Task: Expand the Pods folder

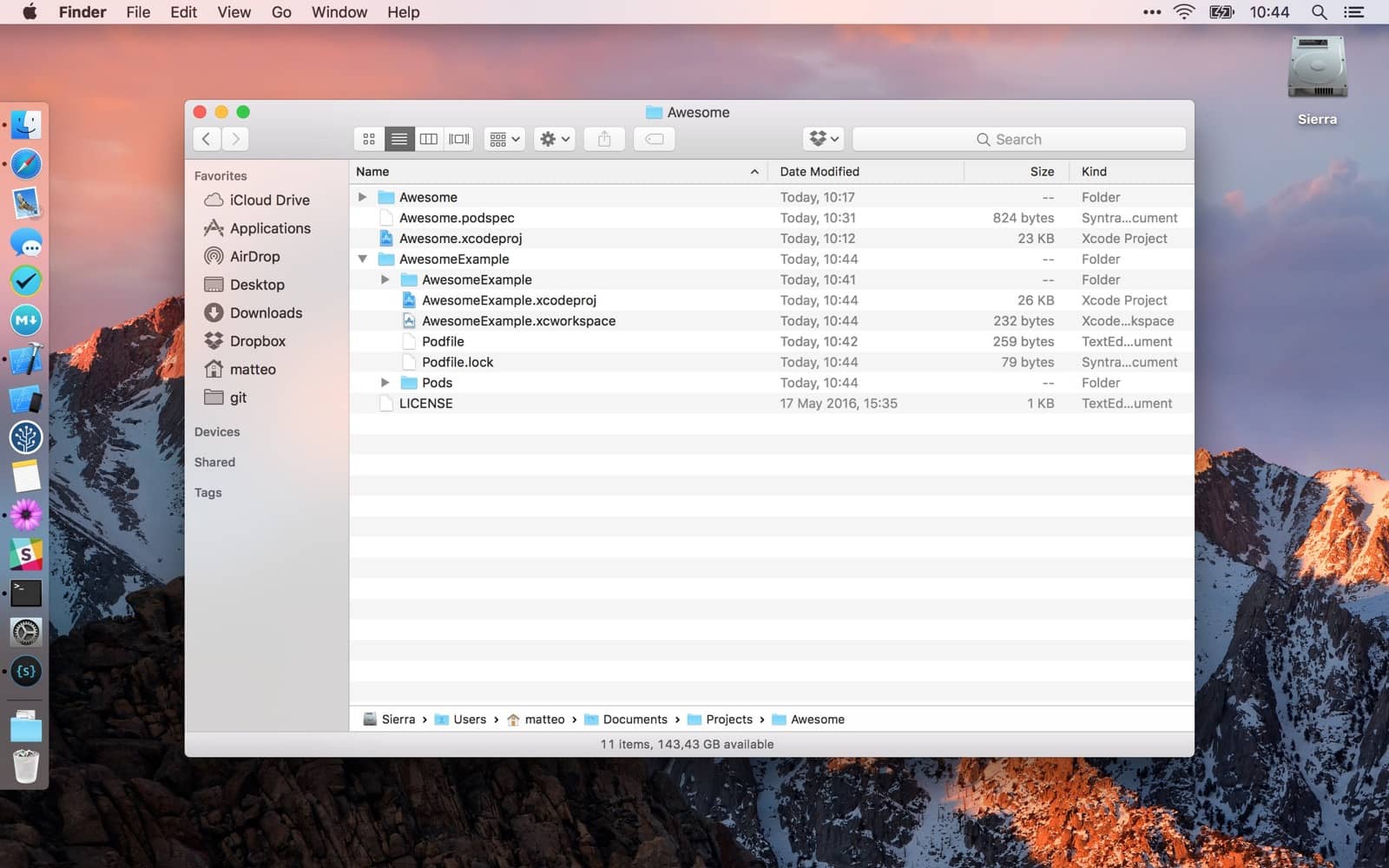Action: click(x=385, y=383)
